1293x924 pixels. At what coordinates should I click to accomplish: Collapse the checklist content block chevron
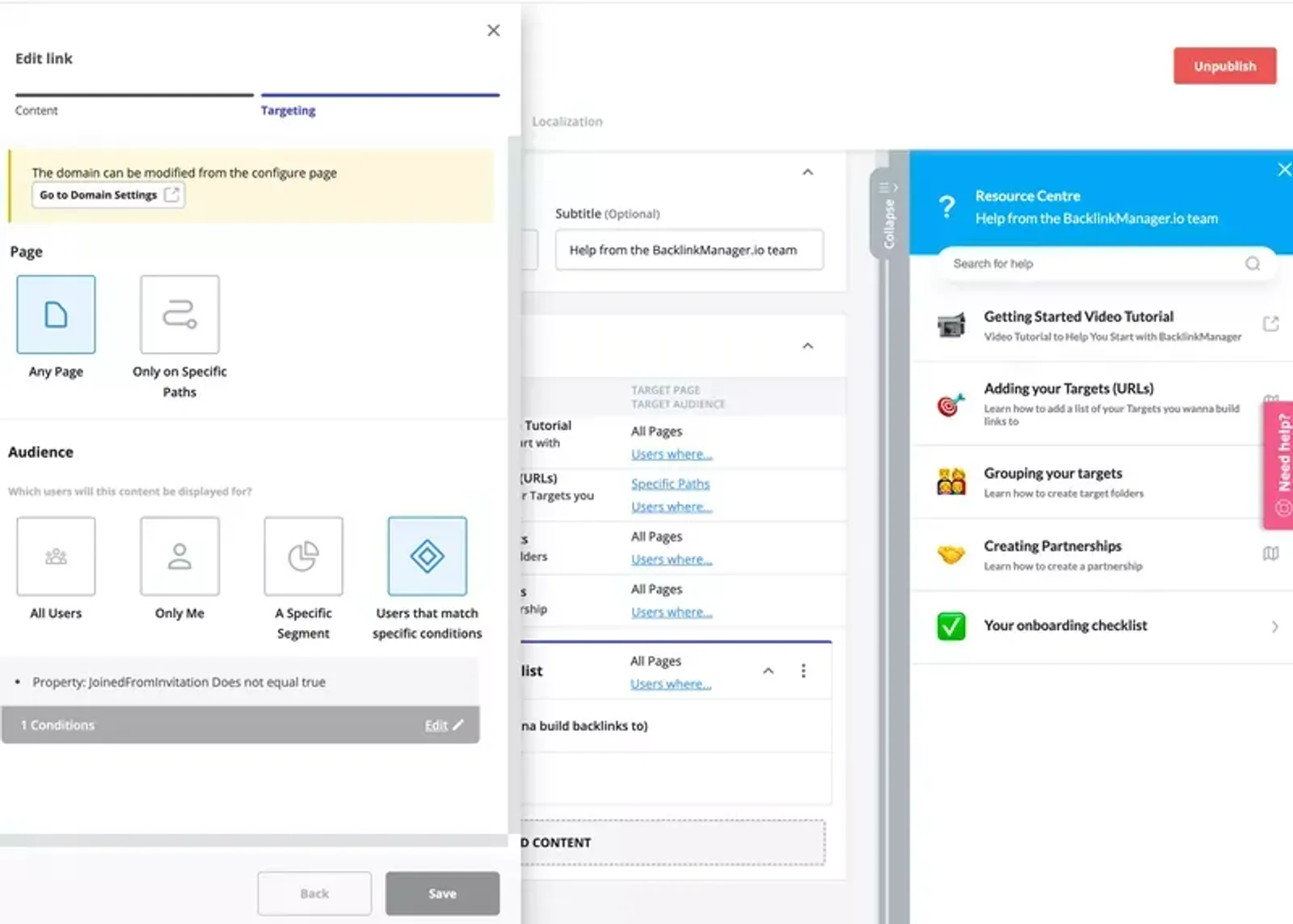pos(769,671)
